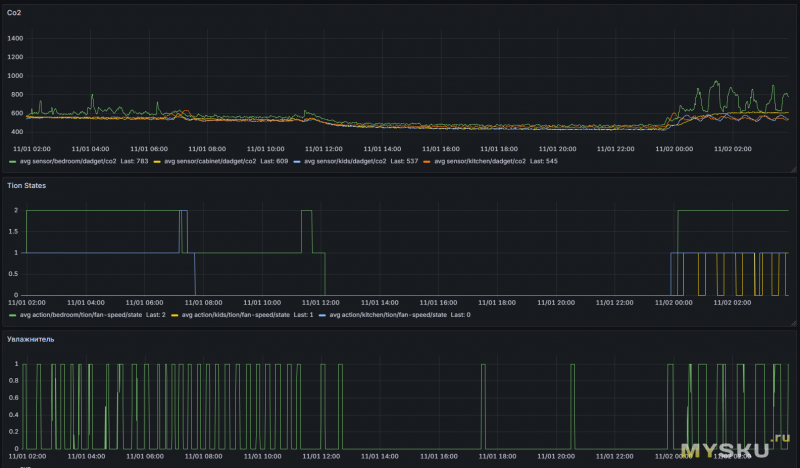
Task: Toggle the action/bedroom/tion/fan-speed/state series label
Action: pos(80,315)
